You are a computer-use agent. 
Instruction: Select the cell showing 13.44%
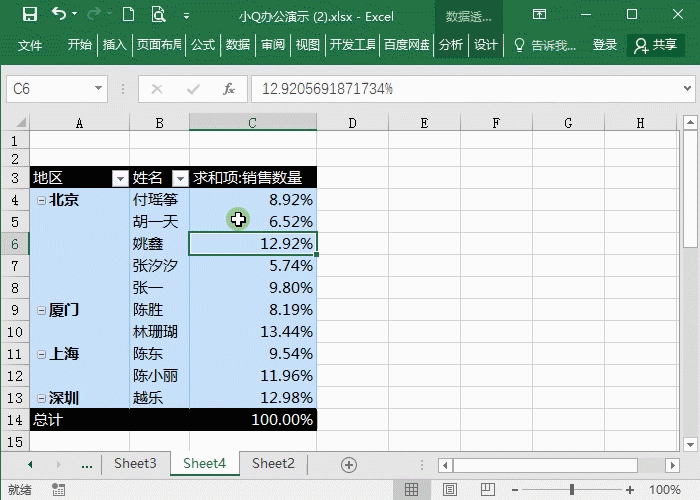pos(253,332)
